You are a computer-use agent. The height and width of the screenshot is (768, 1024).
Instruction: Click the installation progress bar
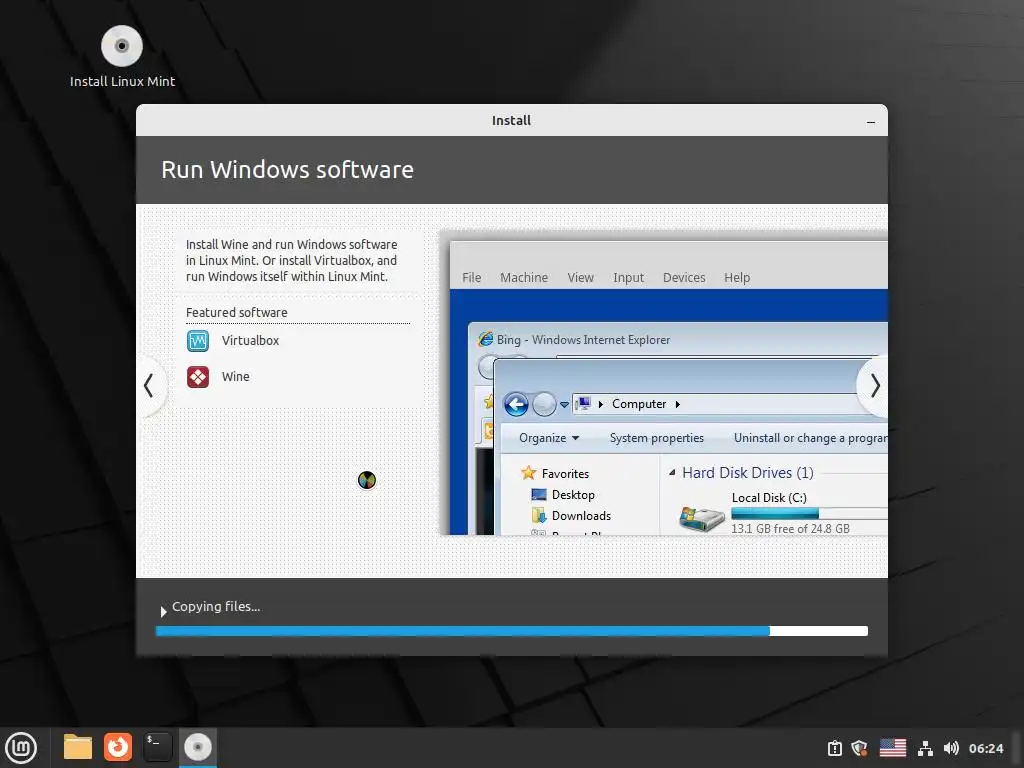pyautogui.click(x=511, y=631)
